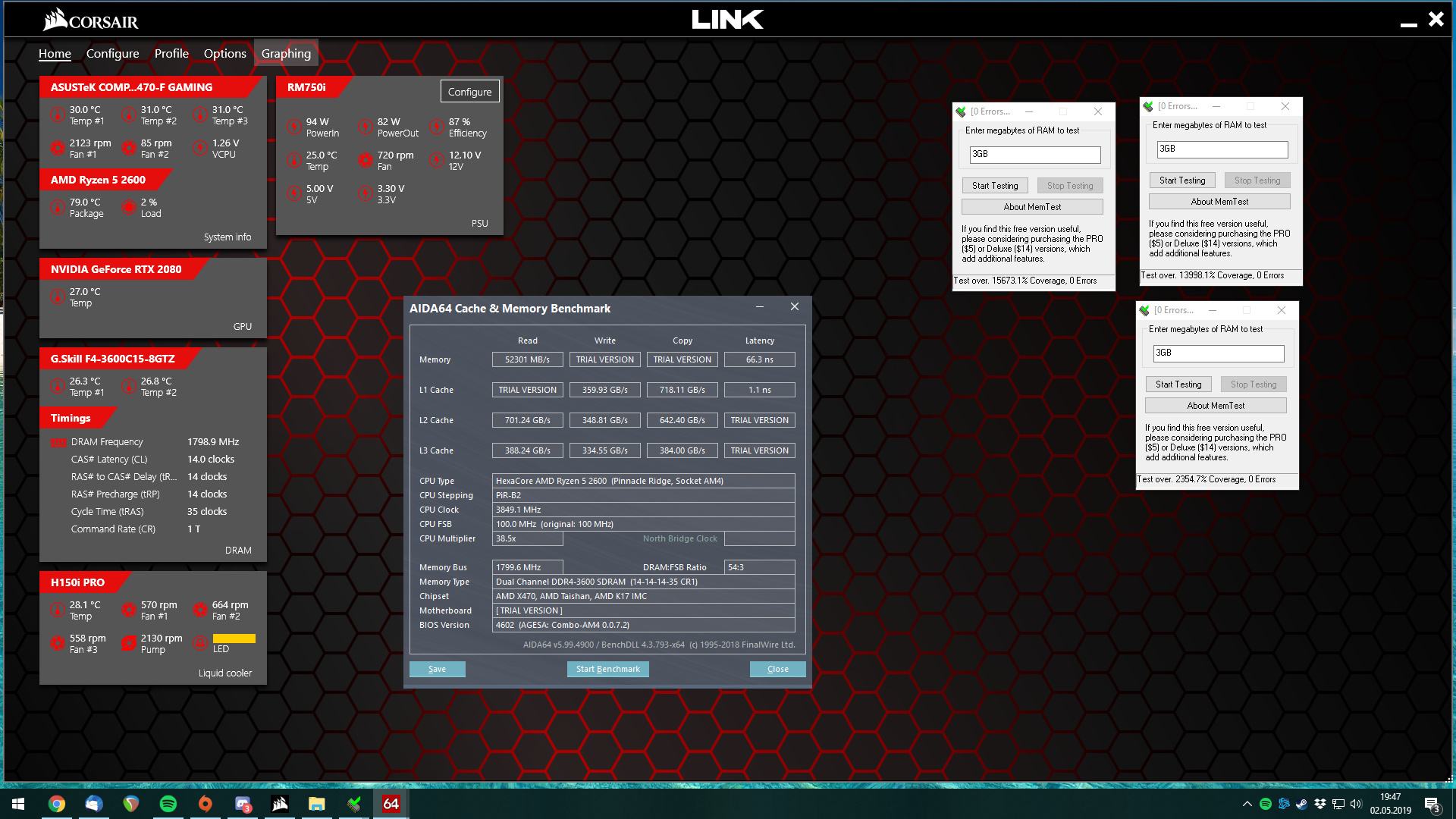The height and width of the screenshot is (819, 1456).
Task: Click the CPU Package temperature icon
Action: pos(58,207)
